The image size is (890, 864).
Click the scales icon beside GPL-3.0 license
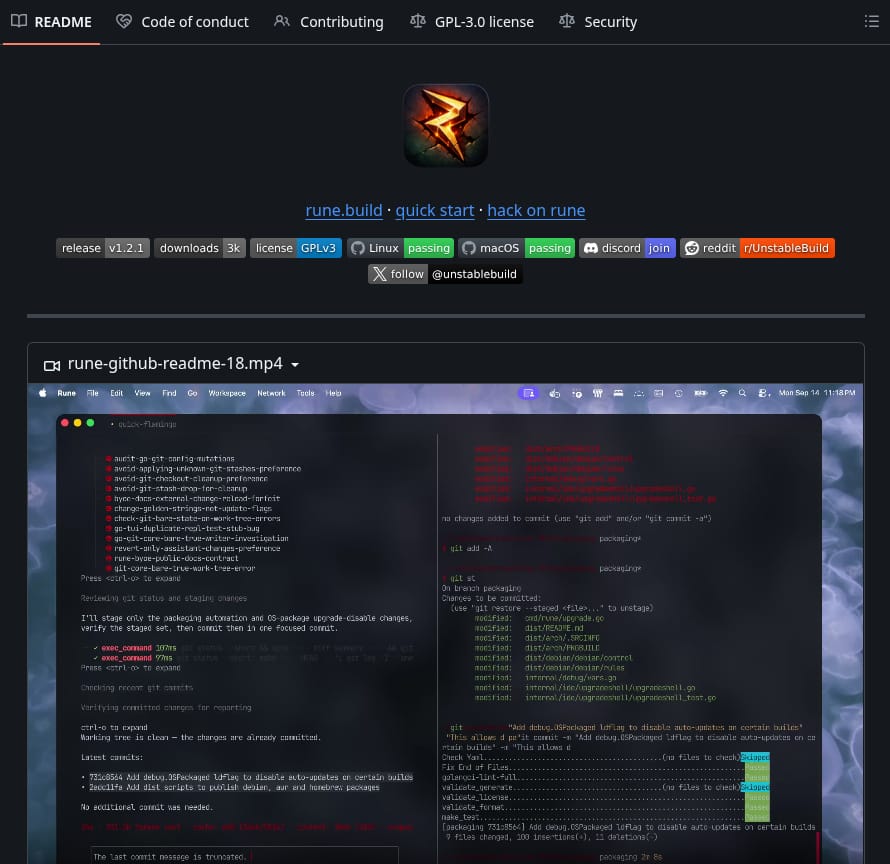click(418, 21)
